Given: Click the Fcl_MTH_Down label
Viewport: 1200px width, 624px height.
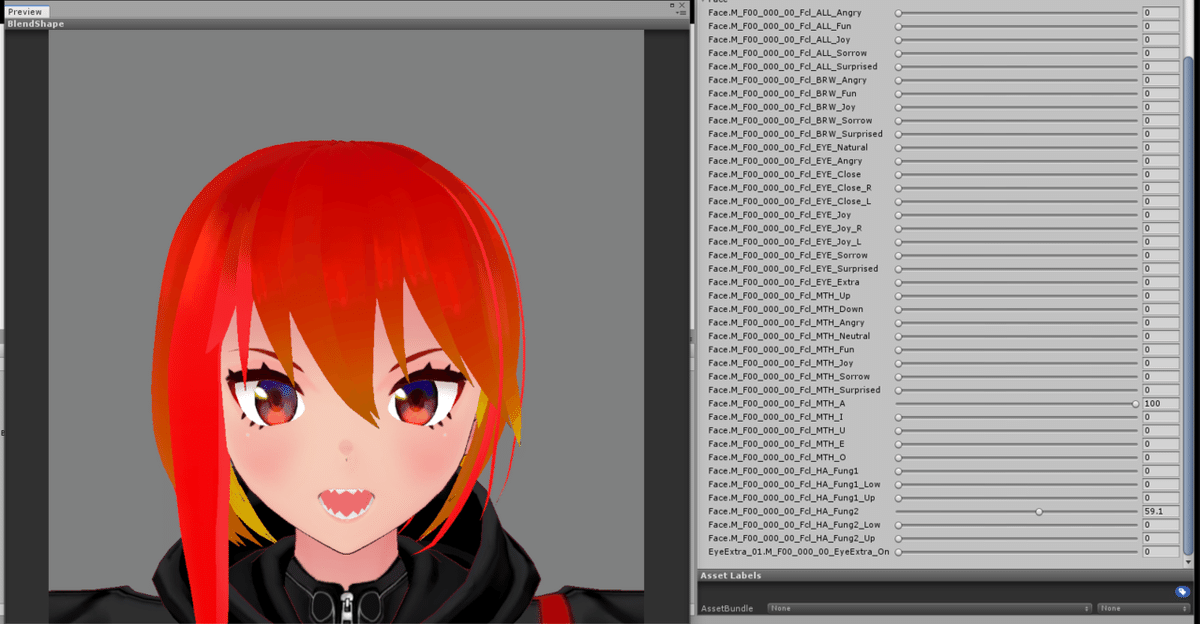Looking at the screenshot, I should point(786,309).
